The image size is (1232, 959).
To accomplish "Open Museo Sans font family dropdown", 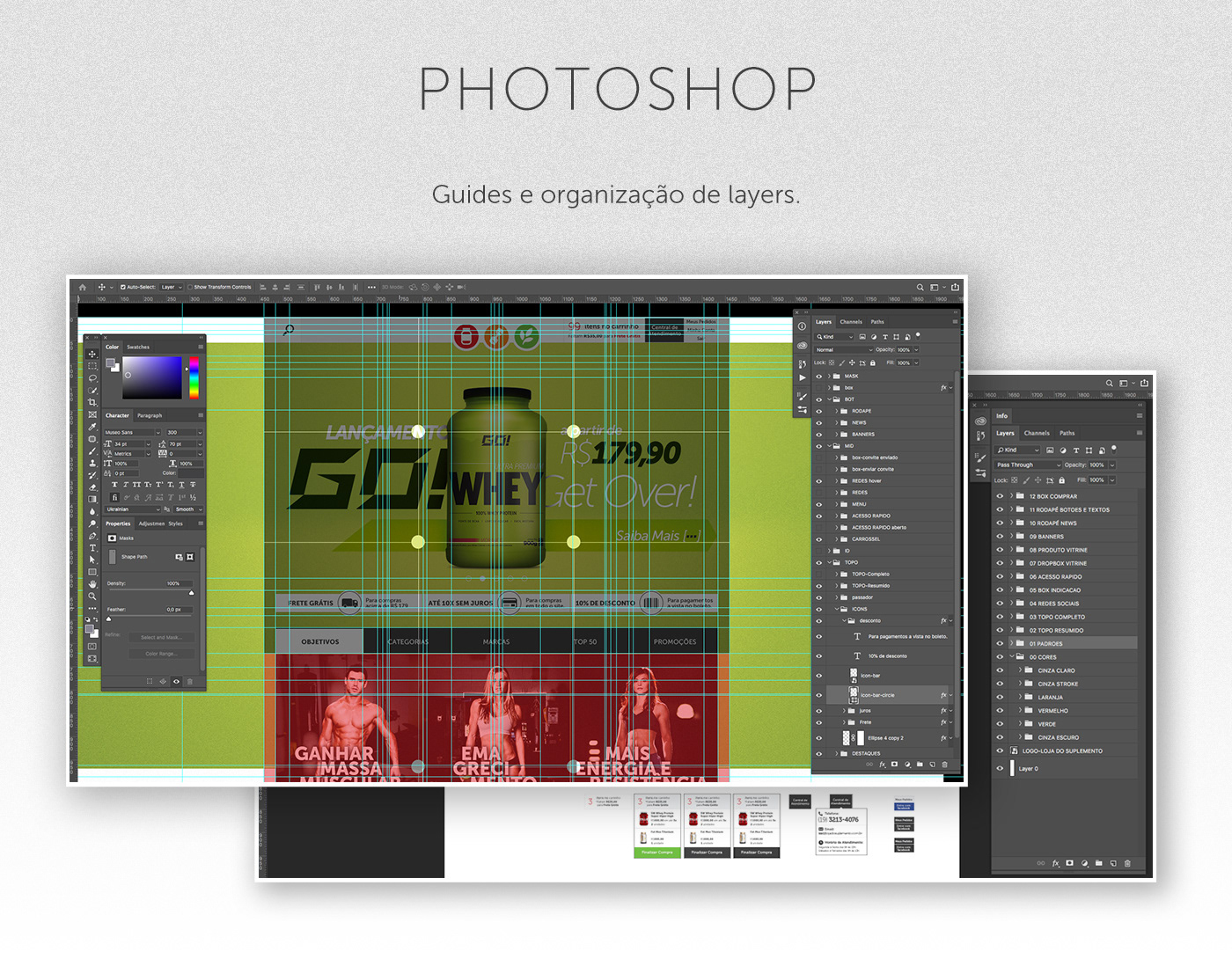I will click(133, 432).
